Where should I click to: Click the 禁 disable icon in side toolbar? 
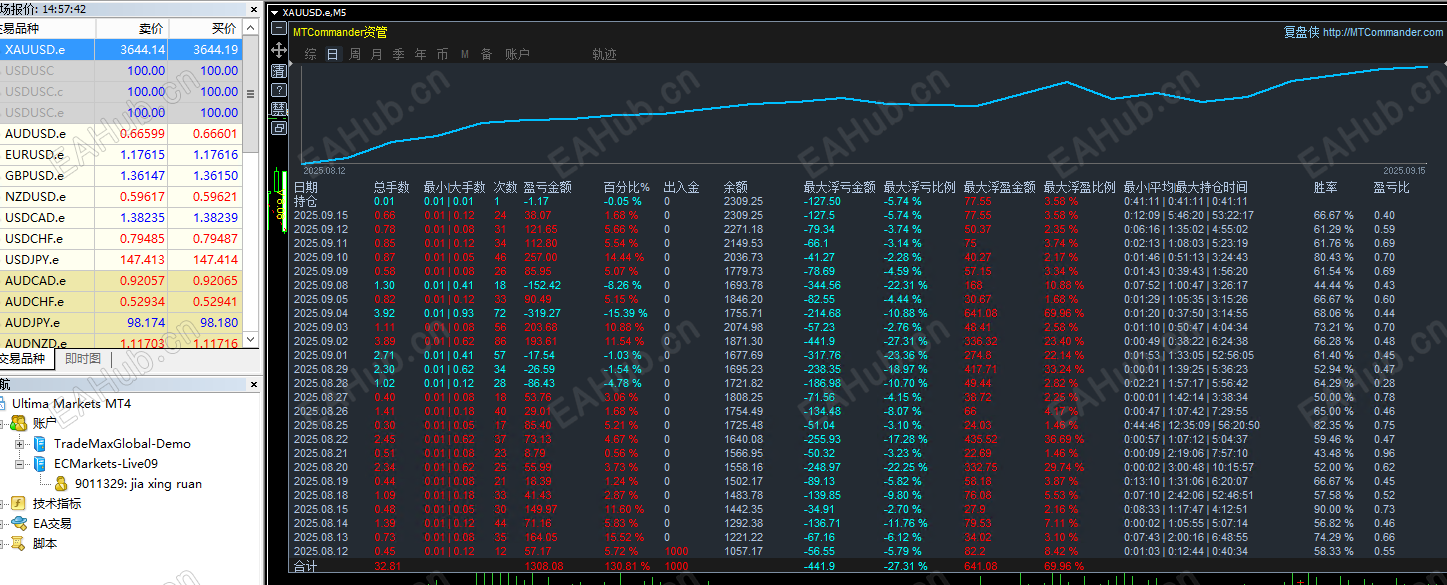(x=279, y=109)
